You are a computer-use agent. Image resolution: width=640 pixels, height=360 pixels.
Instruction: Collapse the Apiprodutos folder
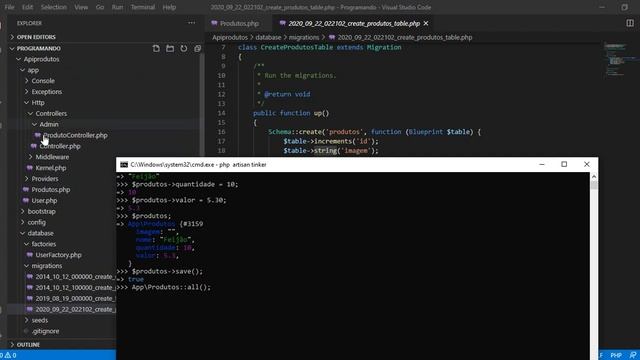point(41,59)
